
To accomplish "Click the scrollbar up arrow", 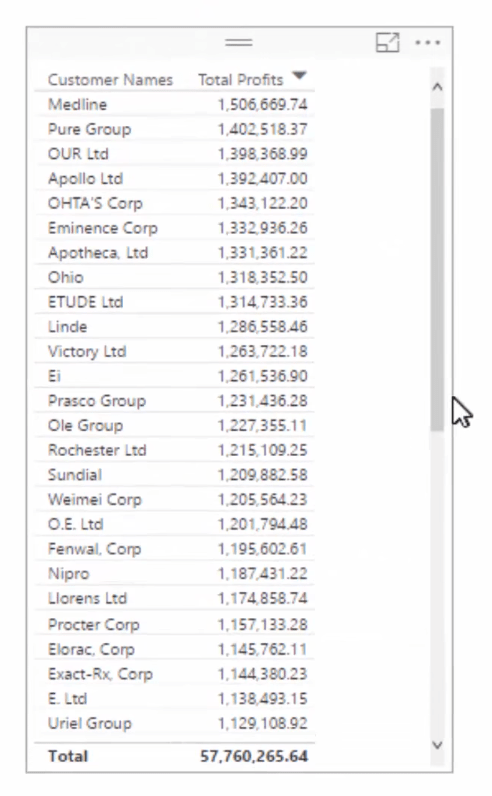I will [x=437, y=87].
